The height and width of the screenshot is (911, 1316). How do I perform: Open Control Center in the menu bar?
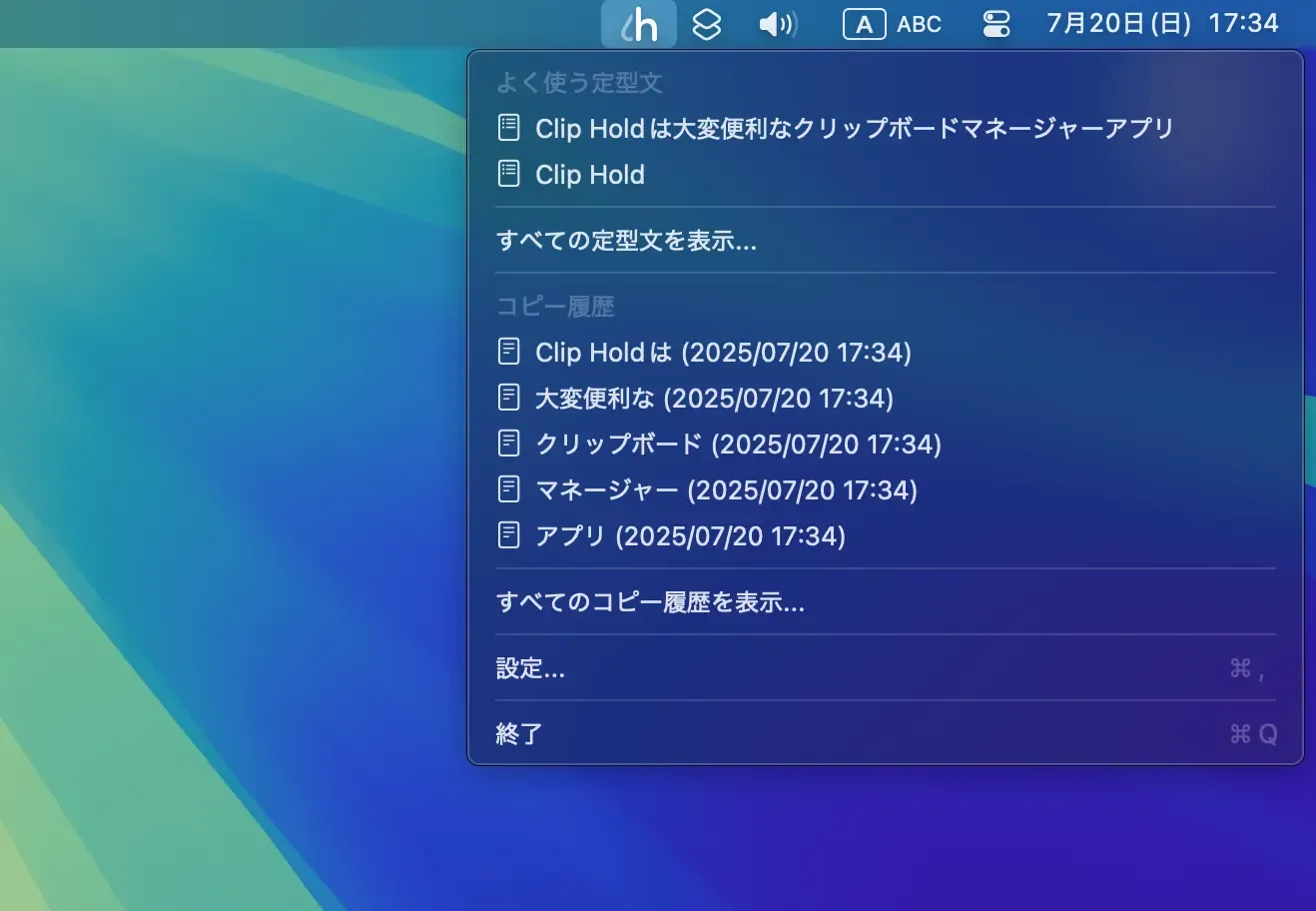(996, 24)
